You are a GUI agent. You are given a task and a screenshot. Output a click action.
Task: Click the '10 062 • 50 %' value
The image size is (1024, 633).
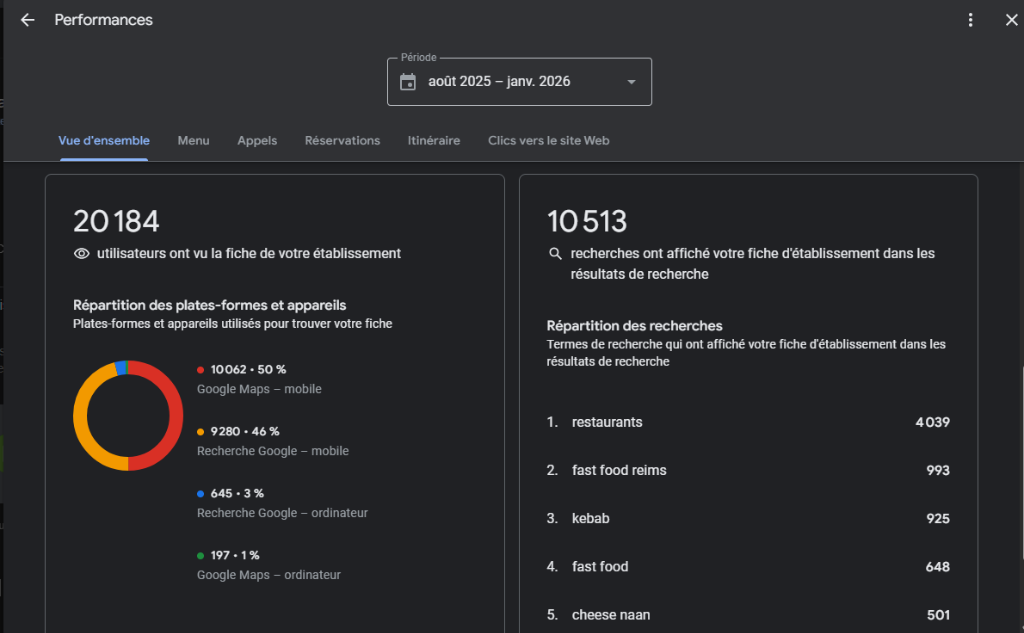(x=248, y=370)
